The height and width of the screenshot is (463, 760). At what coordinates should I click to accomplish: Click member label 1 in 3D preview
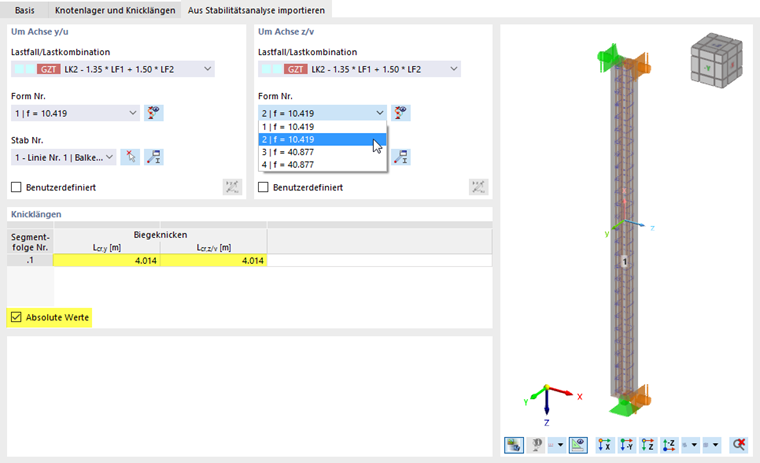click(x=625, y=262)
